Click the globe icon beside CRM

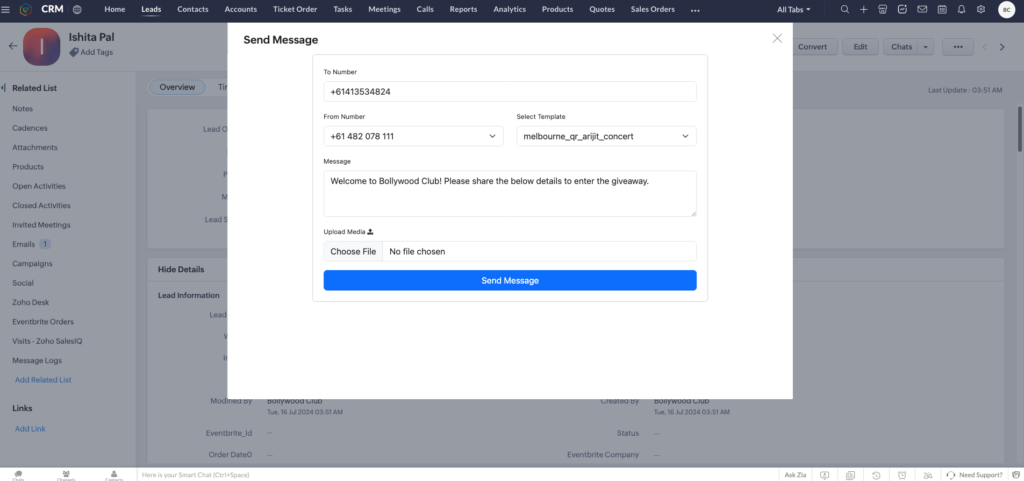click(77, 9)
